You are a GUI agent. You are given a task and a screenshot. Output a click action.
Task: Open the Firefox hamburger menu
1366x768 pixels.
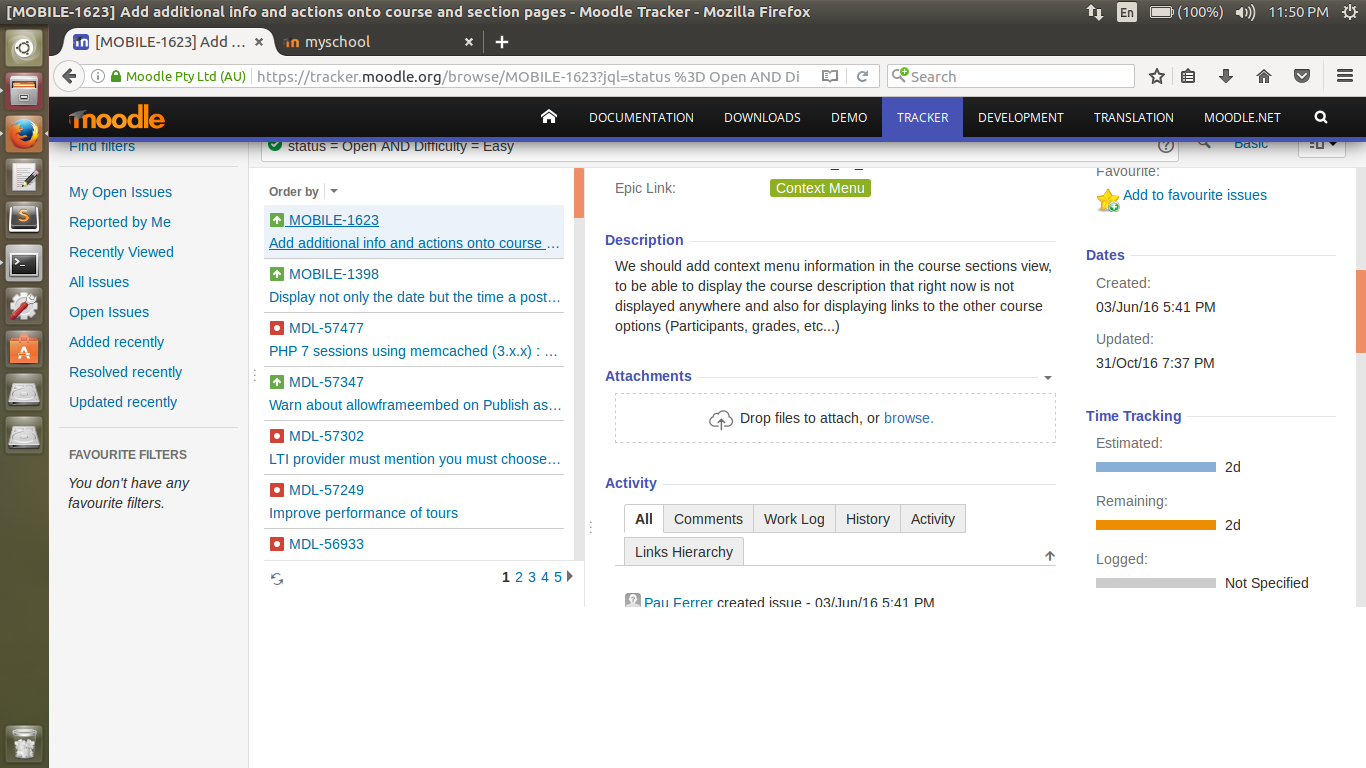click(x=1345, y=76)
